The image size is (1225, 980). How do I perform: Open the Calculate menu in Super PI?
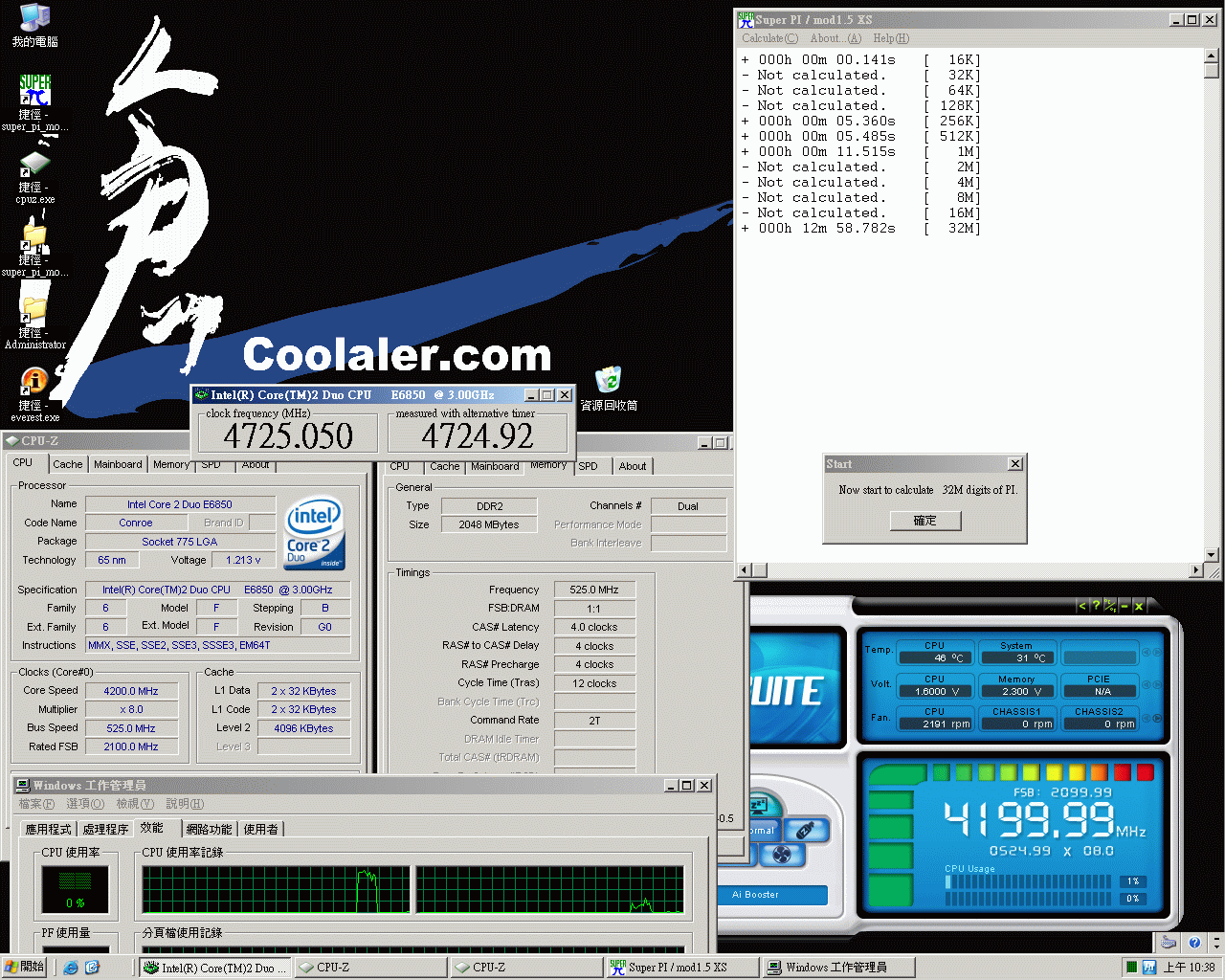[769, 38]
